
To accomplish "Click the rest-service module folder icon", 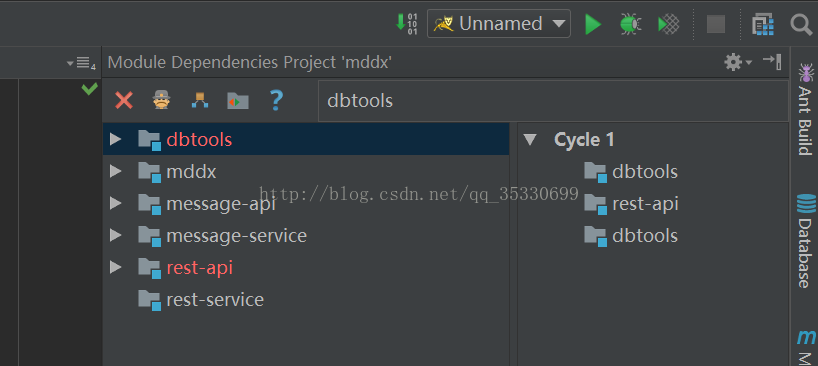I will tap(150, 300).
